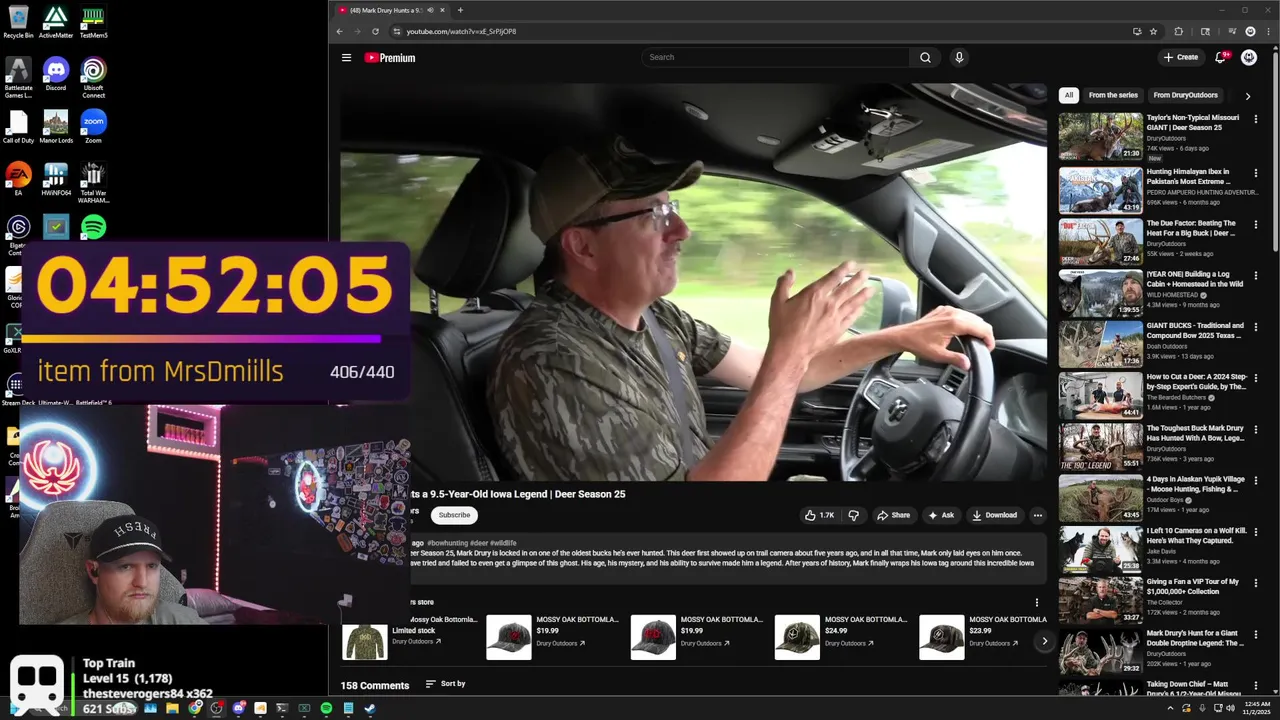Mute the tab via speaker icon
Viewport: 1280px width, 720px height.
(x=430, y=10)
